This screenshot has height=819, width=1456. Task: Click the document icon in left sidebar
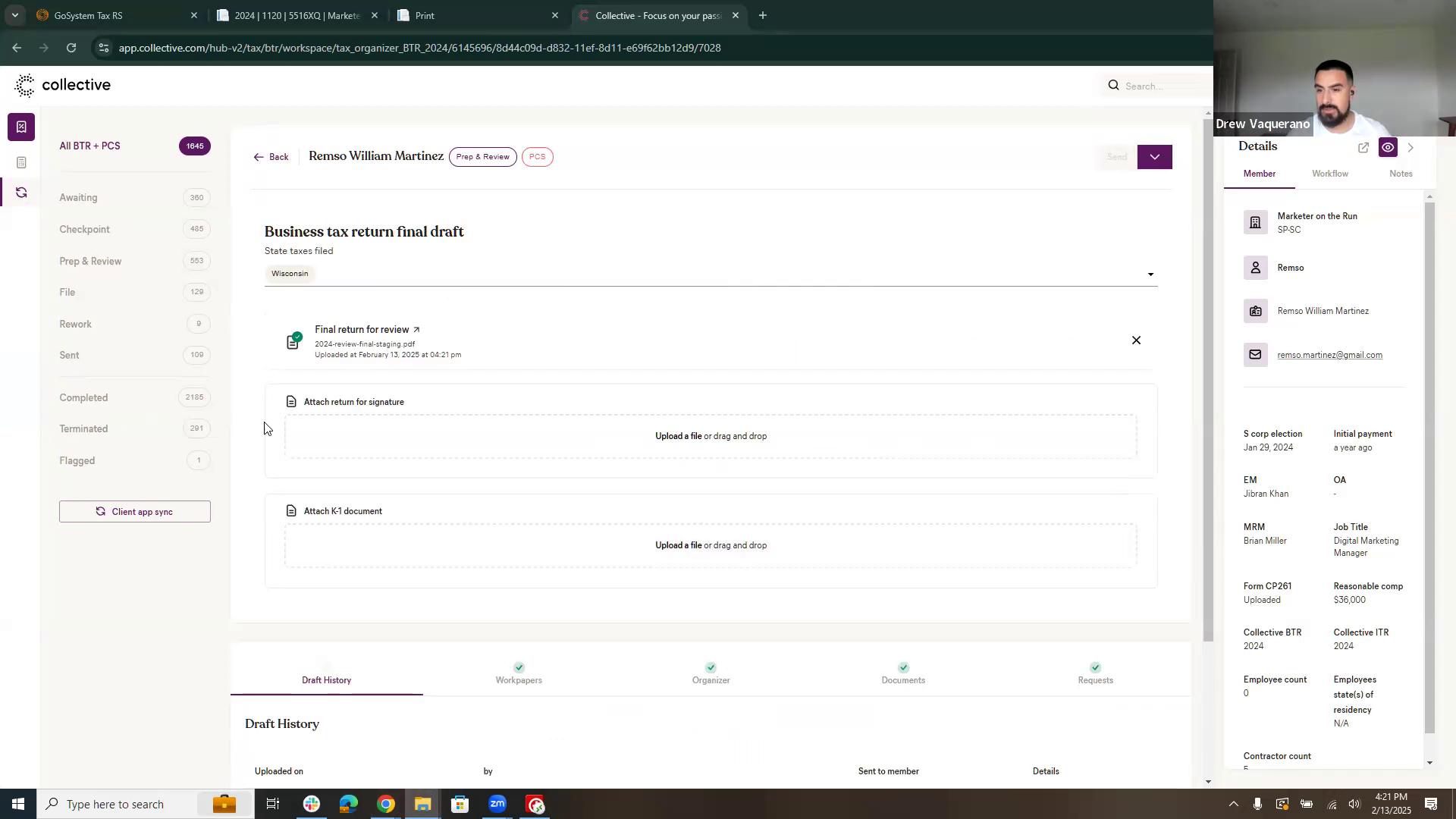click(21, 162)
